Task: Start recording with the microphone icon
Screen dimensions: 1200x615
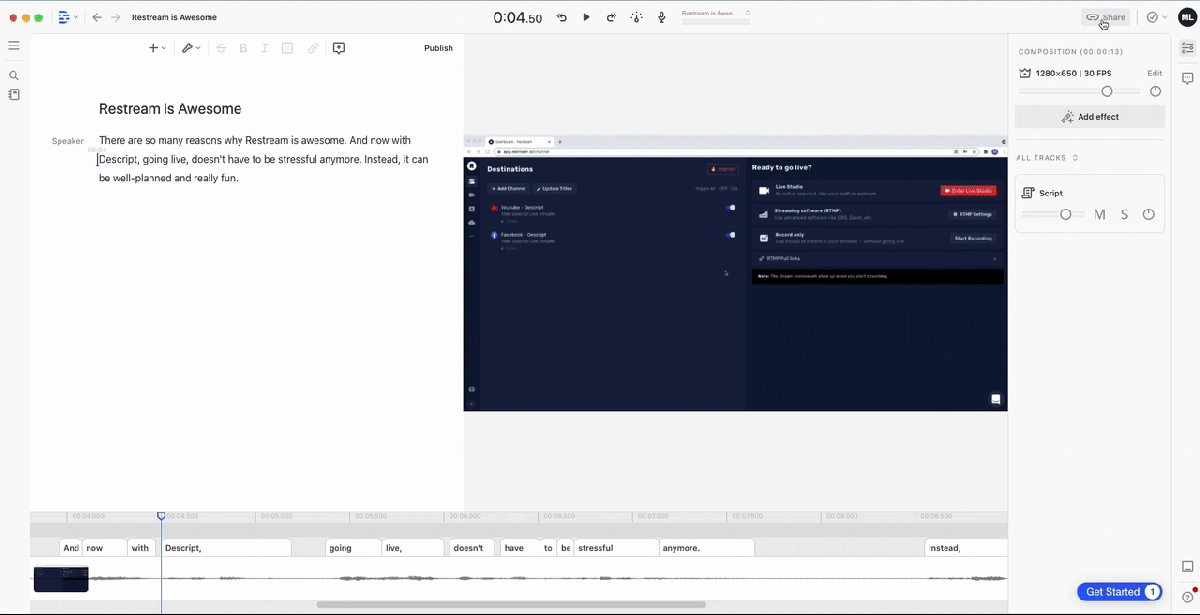Action: click(661, 17)
